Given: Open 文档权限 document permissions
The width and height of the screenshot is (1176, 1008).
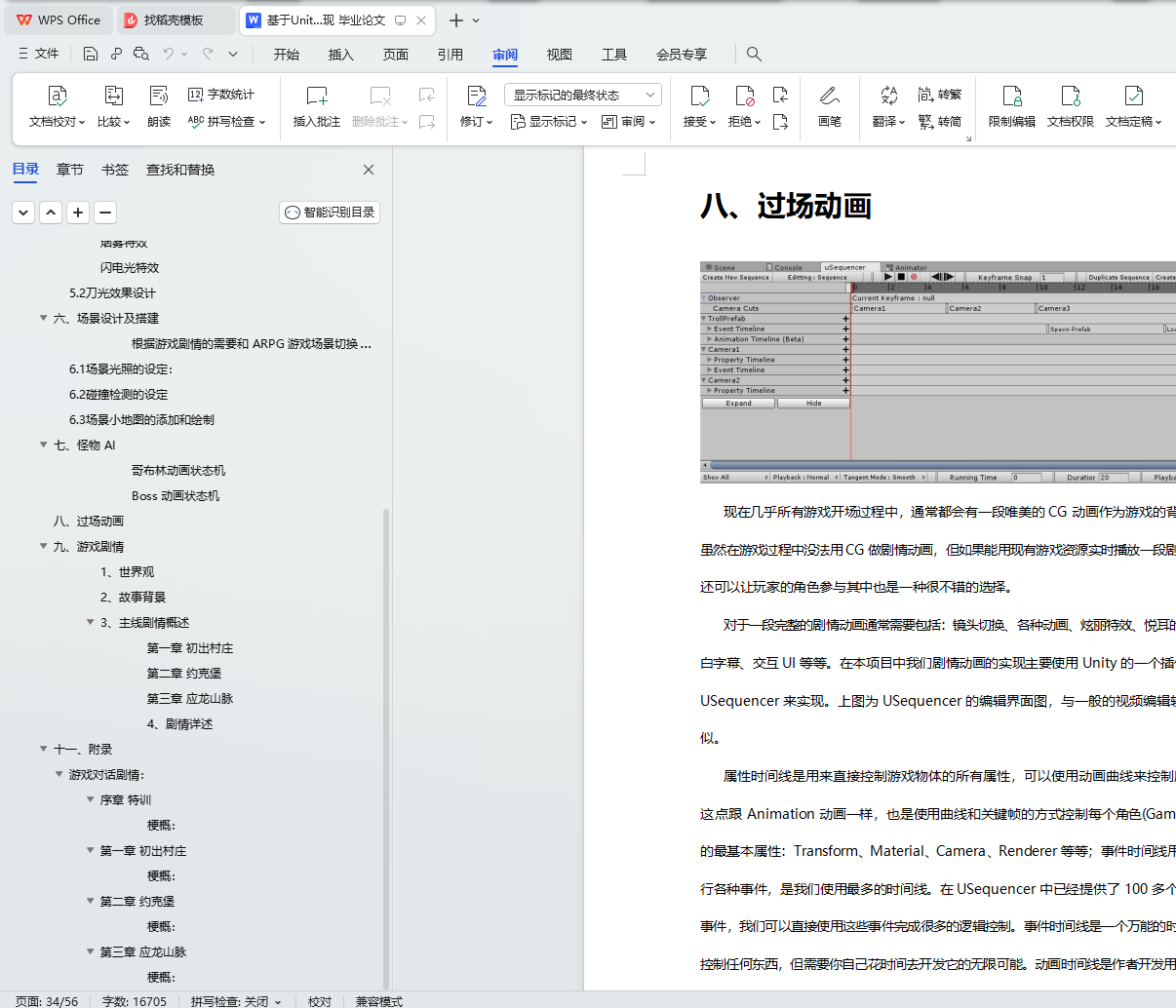Looking at the screenshot, I should point(1071,107).
